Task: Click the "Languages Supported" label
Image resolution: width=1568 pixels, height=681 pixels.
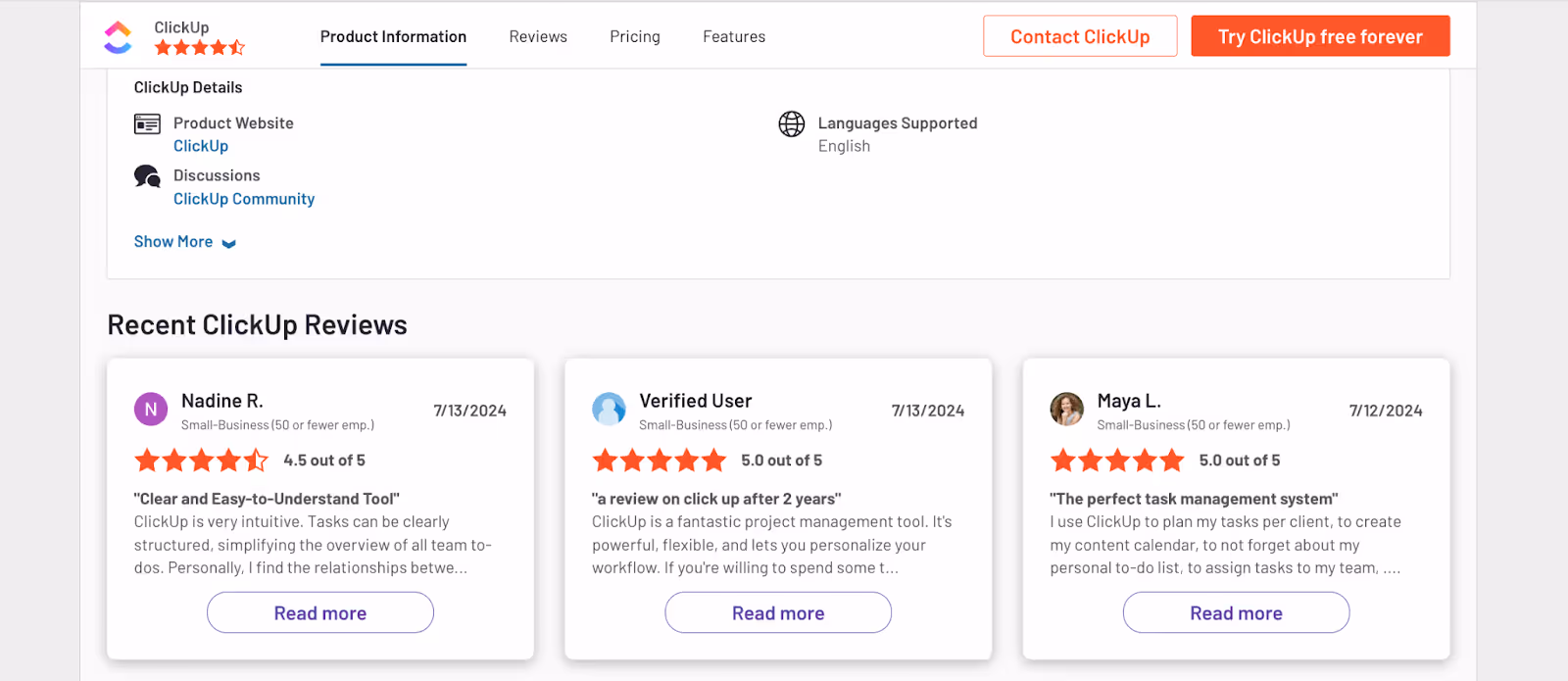Action: point(898,123)
